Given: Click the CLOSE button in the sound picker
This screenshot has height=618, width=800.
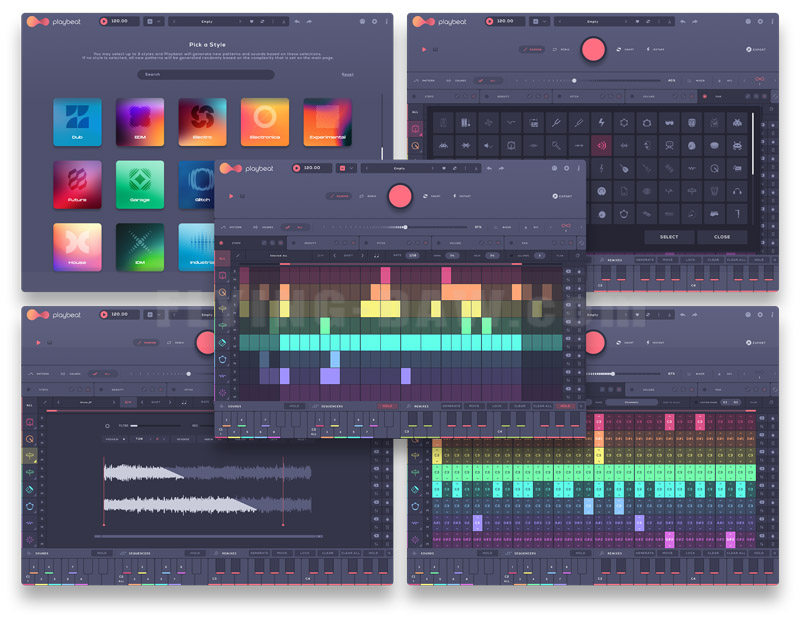Looking at the screenshot, I should point(722,237).
